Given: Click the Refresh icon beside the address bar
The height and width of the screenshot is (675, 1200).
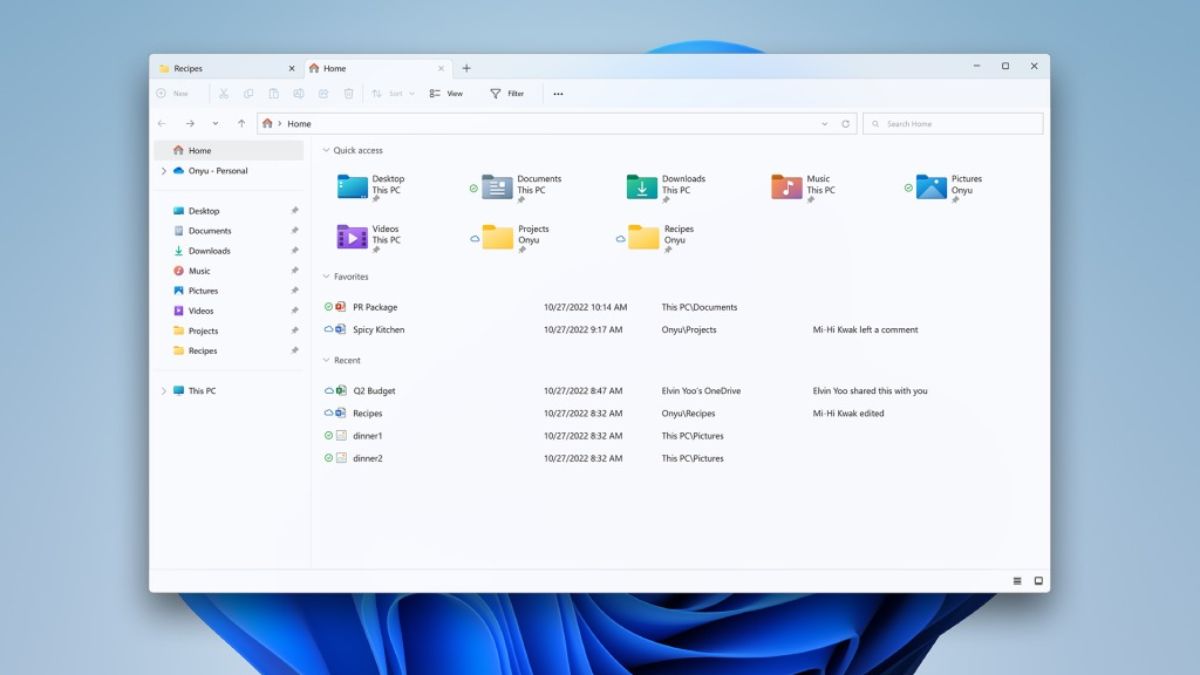Looking at the screenshot, I should (846, 124).
